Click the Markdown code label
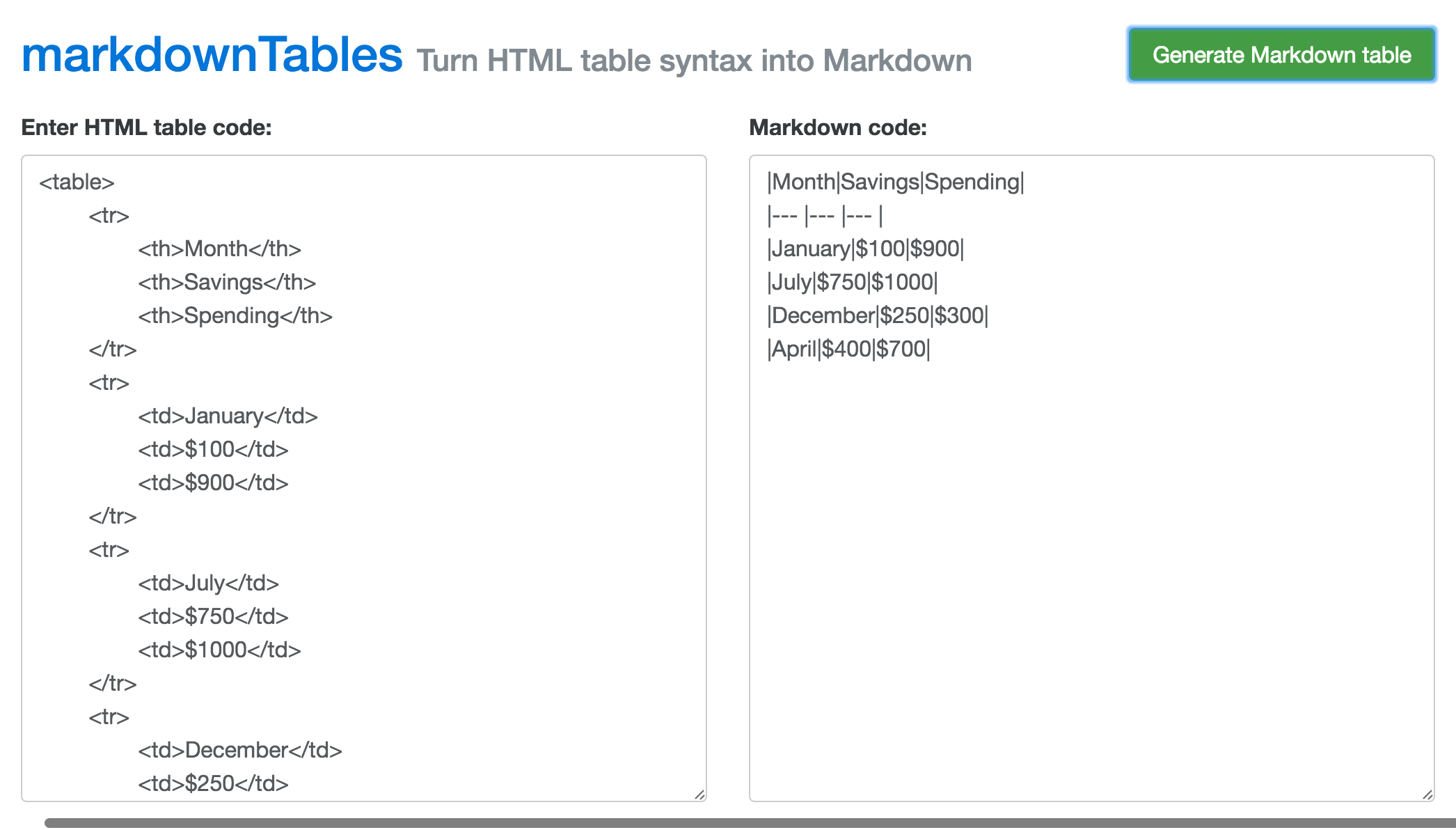 837,127
